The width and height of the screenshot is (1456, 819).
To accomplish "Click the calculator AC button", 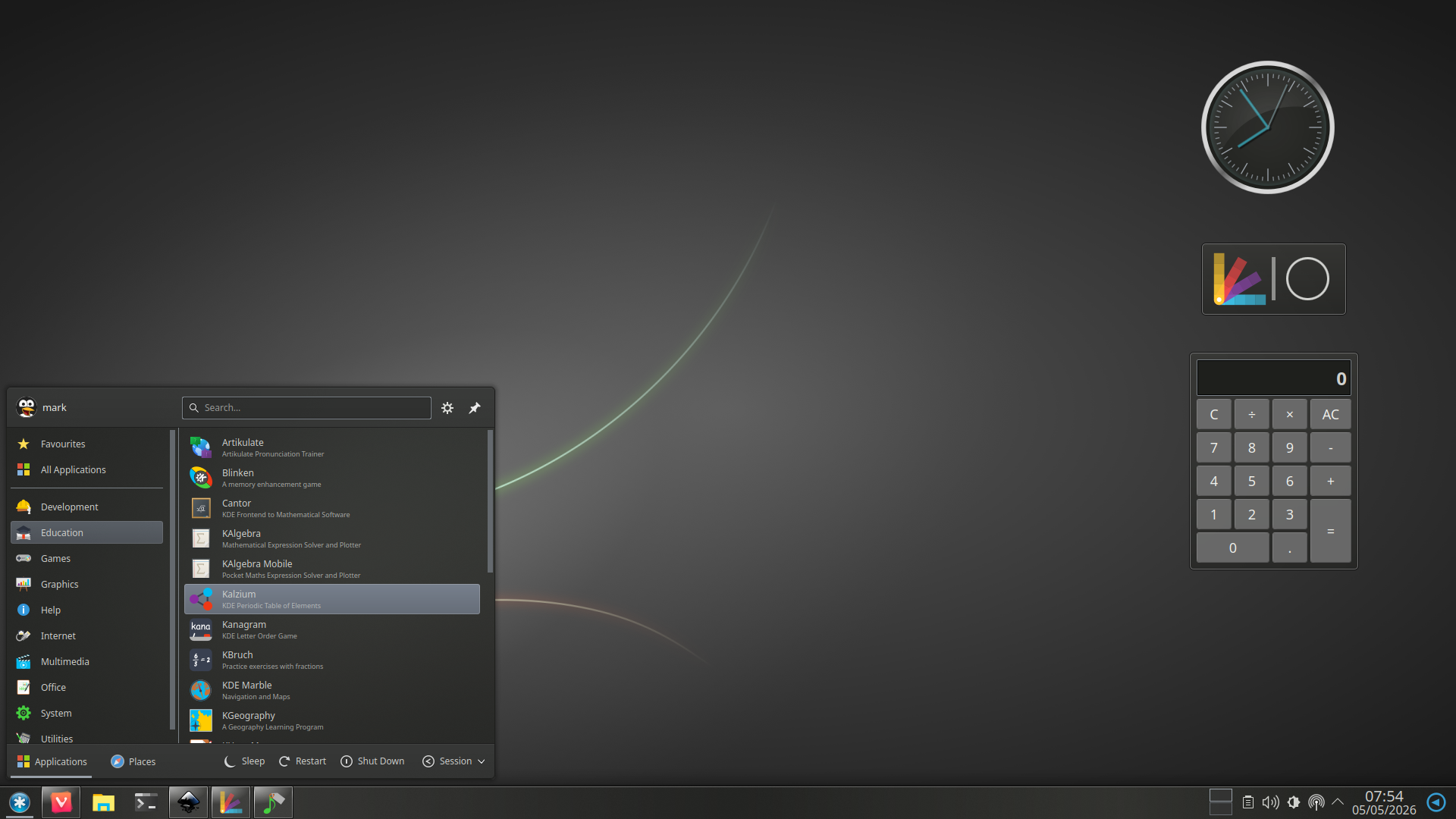I will pyautogui.click(x=1331, y=415).
